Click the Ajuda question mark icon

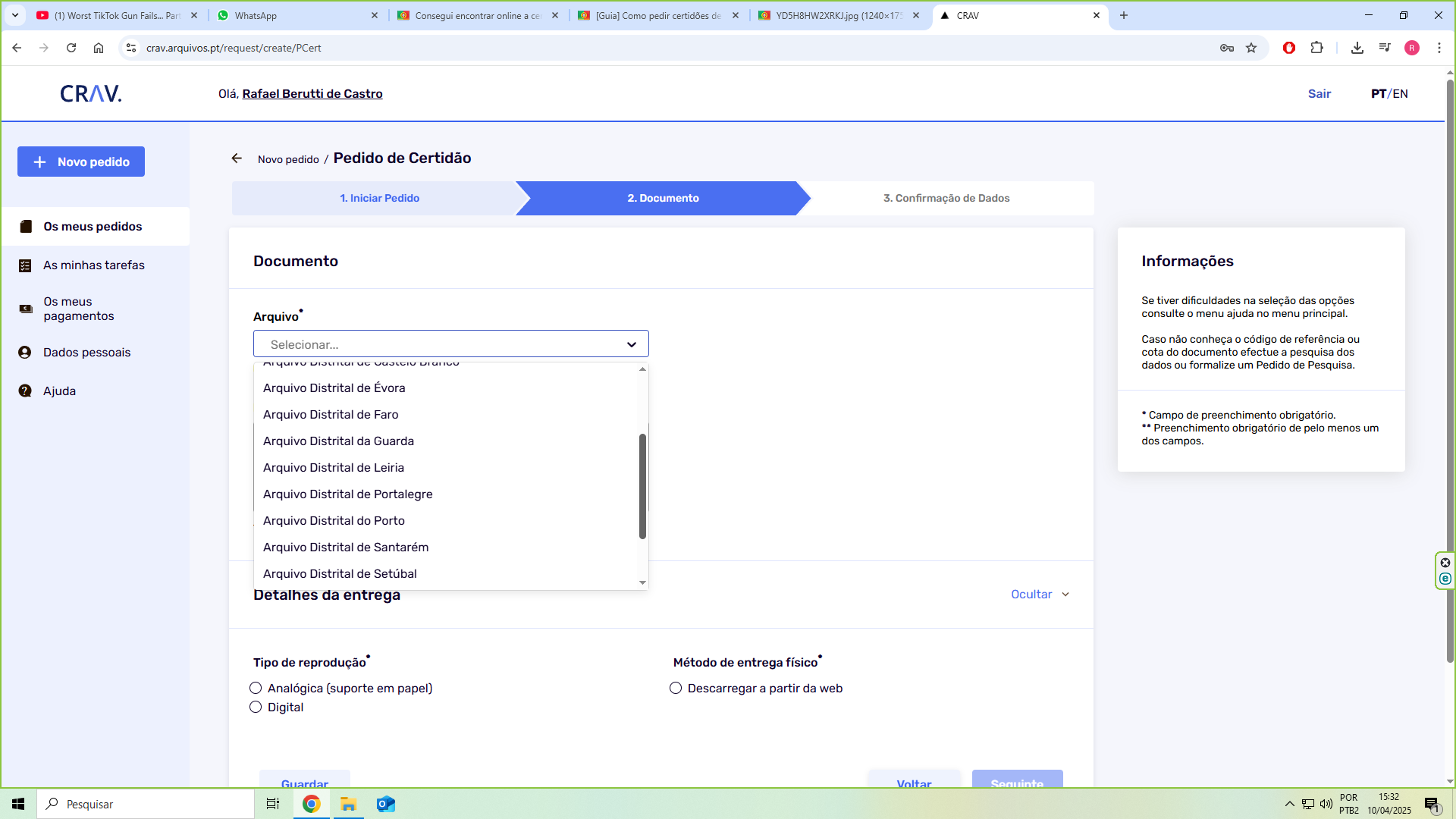pyautogui.click(x=25, y=391)
